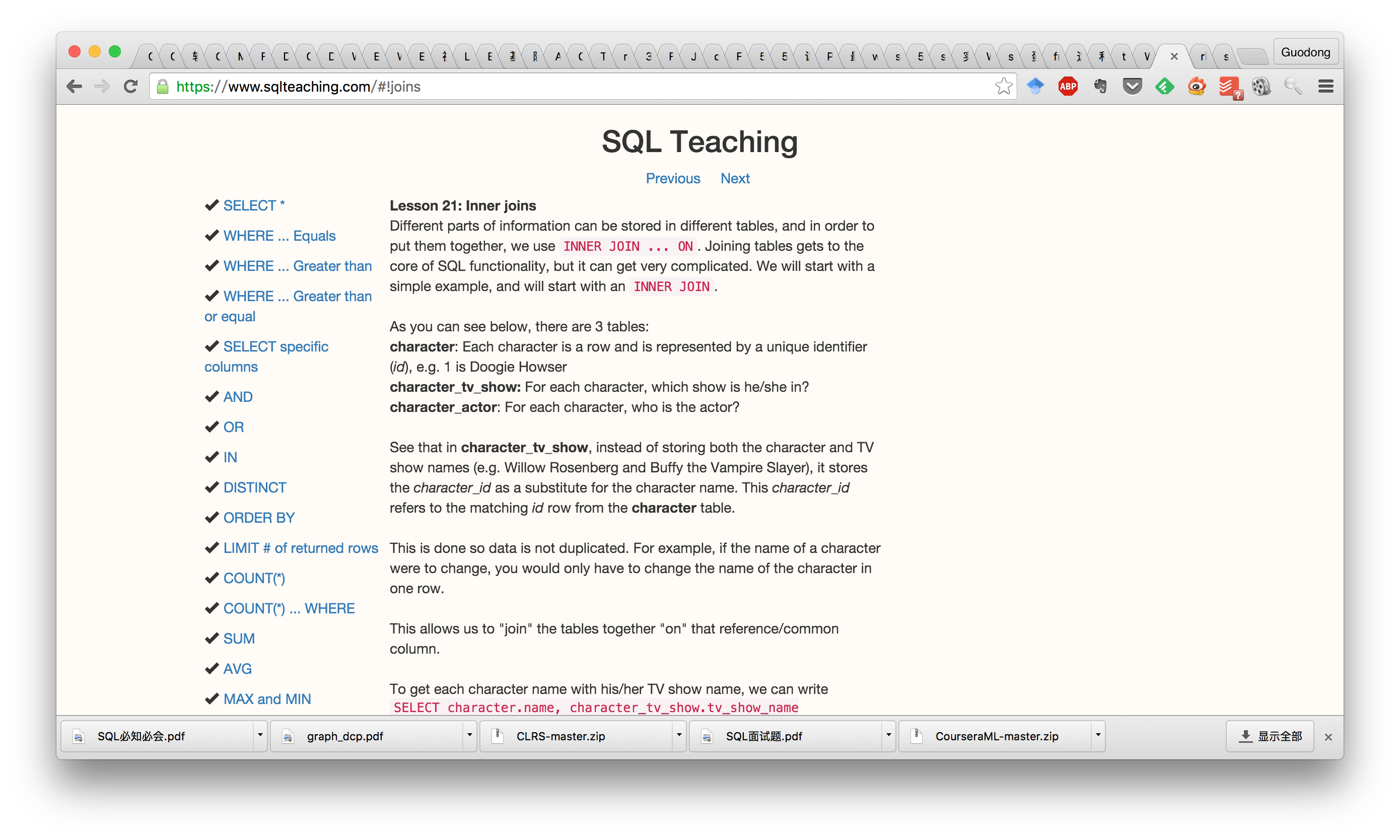
Task: Reload the page with refresh icon
Action: 131,87
